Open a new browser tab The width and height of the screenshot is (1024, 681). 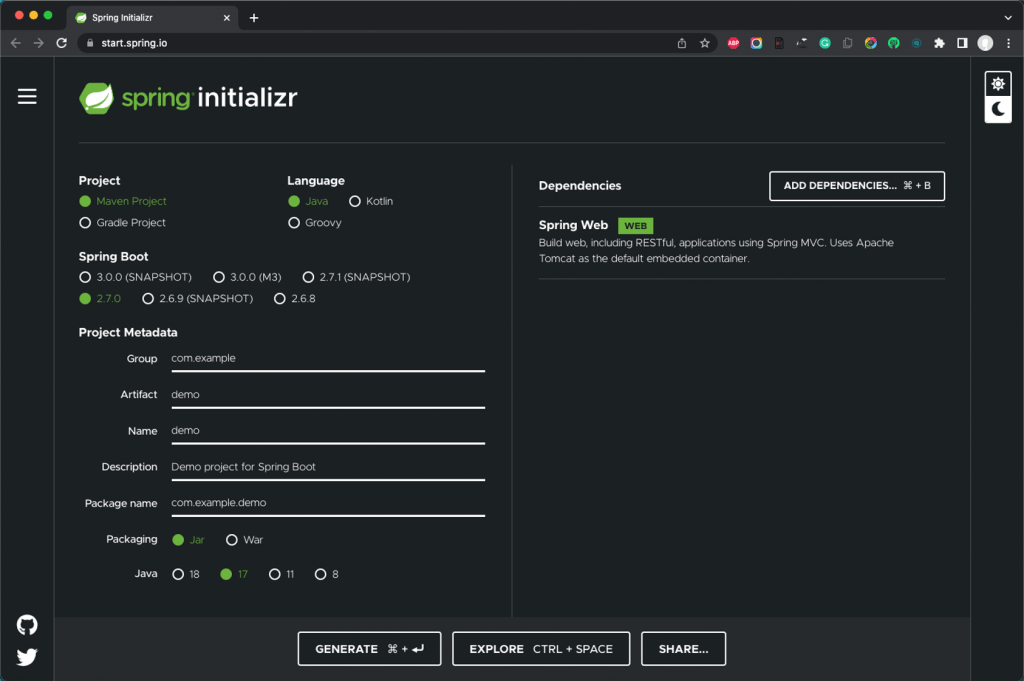pos(254,18)
